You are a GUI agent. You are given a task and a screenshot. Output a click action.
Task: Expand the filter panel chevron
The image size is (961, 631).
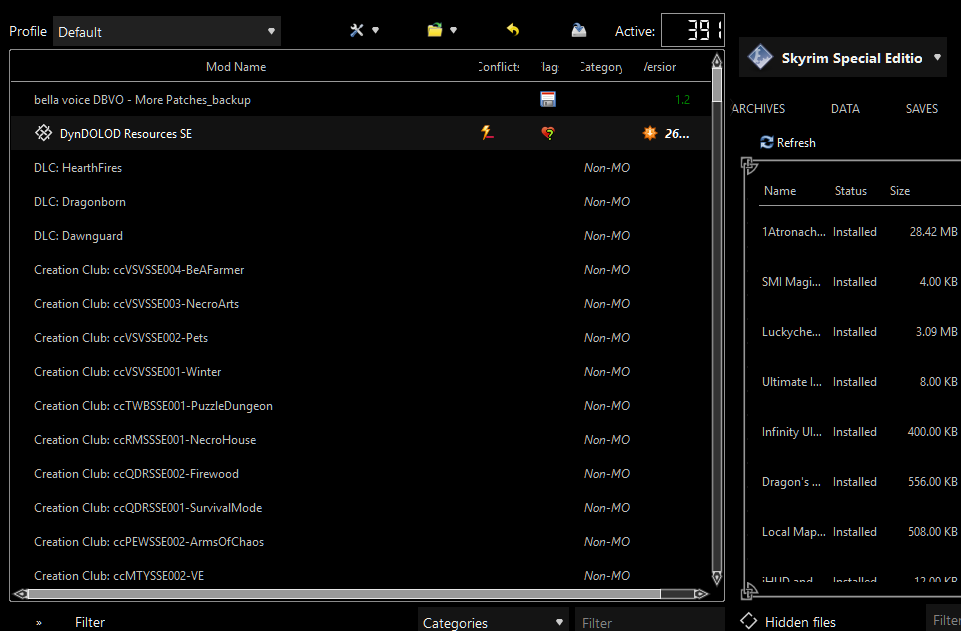click(x=39, y=622)
